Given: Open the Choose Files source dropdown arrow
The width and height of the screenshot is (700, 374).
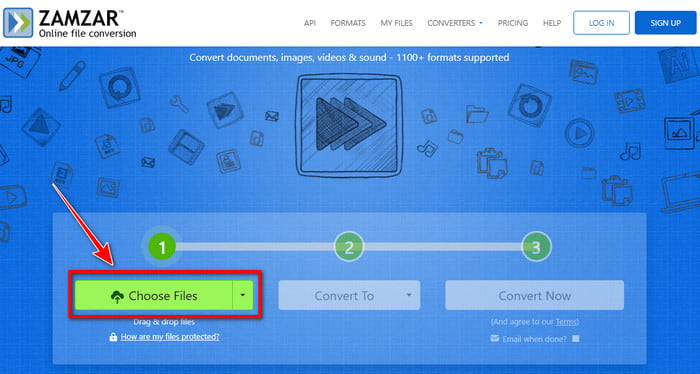Looking at the screenshot, I should coord(243,295).
